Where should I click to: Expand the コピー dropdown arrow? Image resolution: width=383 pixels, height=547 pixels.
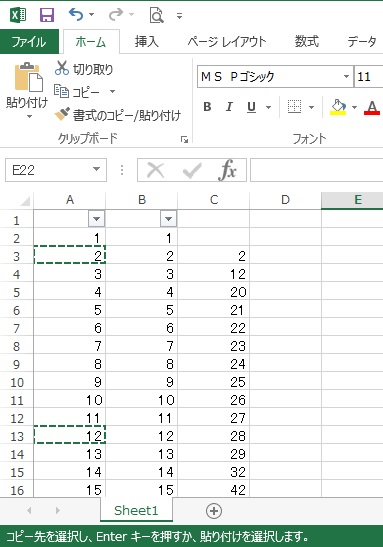click(x=112, y=92)
